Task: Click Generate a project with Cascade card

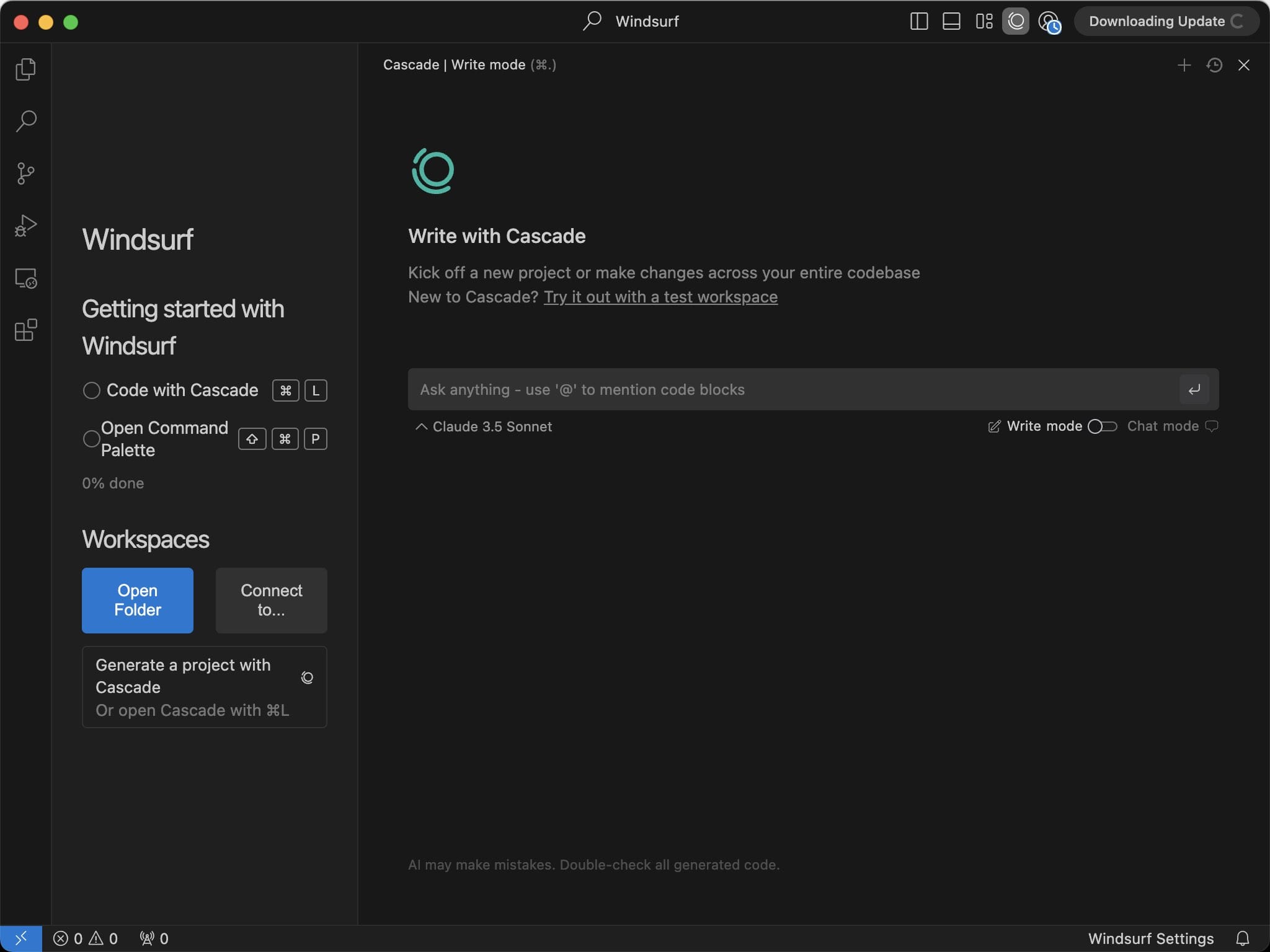Action: tap(205, 687)
